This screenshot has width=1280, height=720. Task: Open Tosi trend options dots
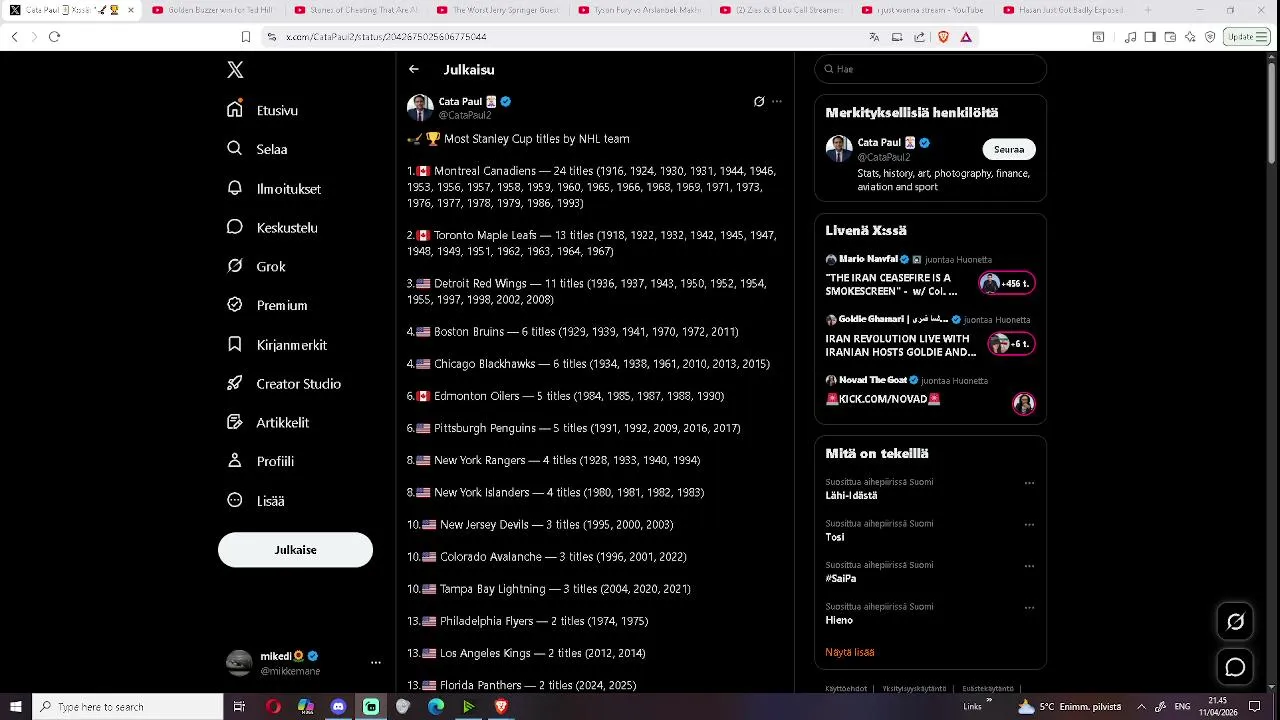1029,524
